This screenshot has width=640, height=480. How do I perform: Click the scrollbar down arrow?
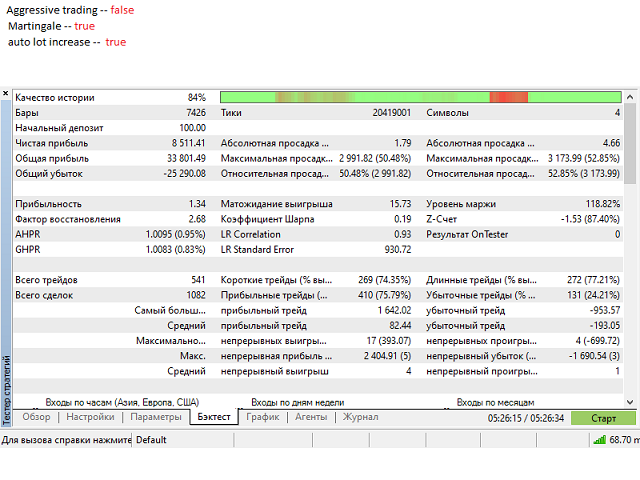(630, 402)
